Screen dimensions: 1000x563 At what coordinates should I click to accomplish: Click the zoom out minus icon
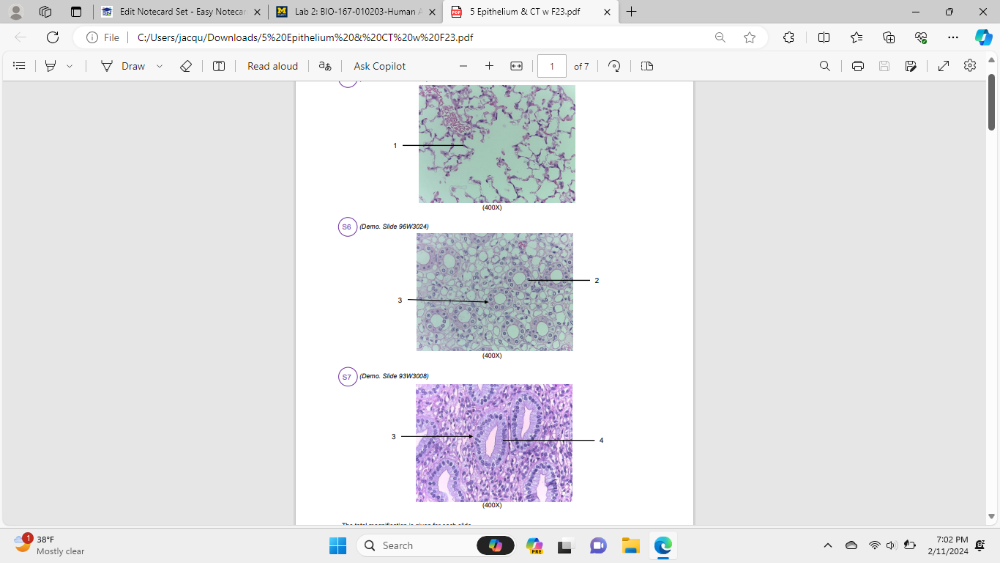click(463, 66)
